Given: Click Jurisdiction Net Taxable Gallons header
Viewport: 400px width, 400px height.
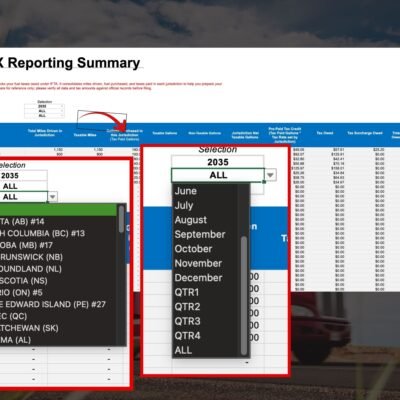Looking at the screenshot, I should tap(245, 135).
